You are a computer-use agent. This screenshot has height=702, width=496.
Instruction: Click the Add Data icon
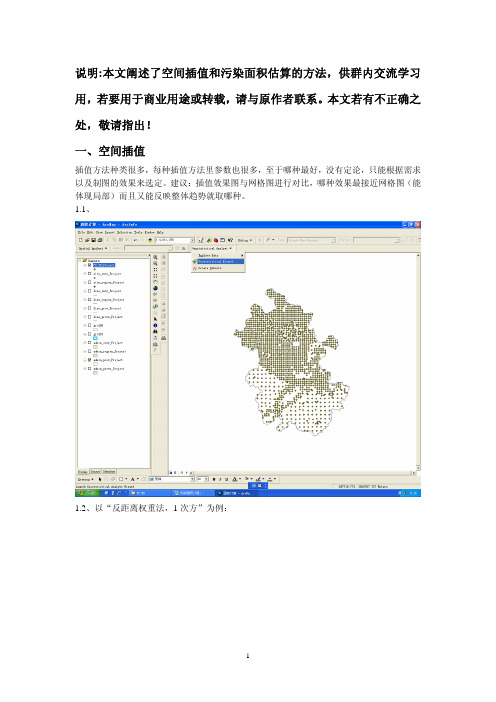[x=150, y=240]
